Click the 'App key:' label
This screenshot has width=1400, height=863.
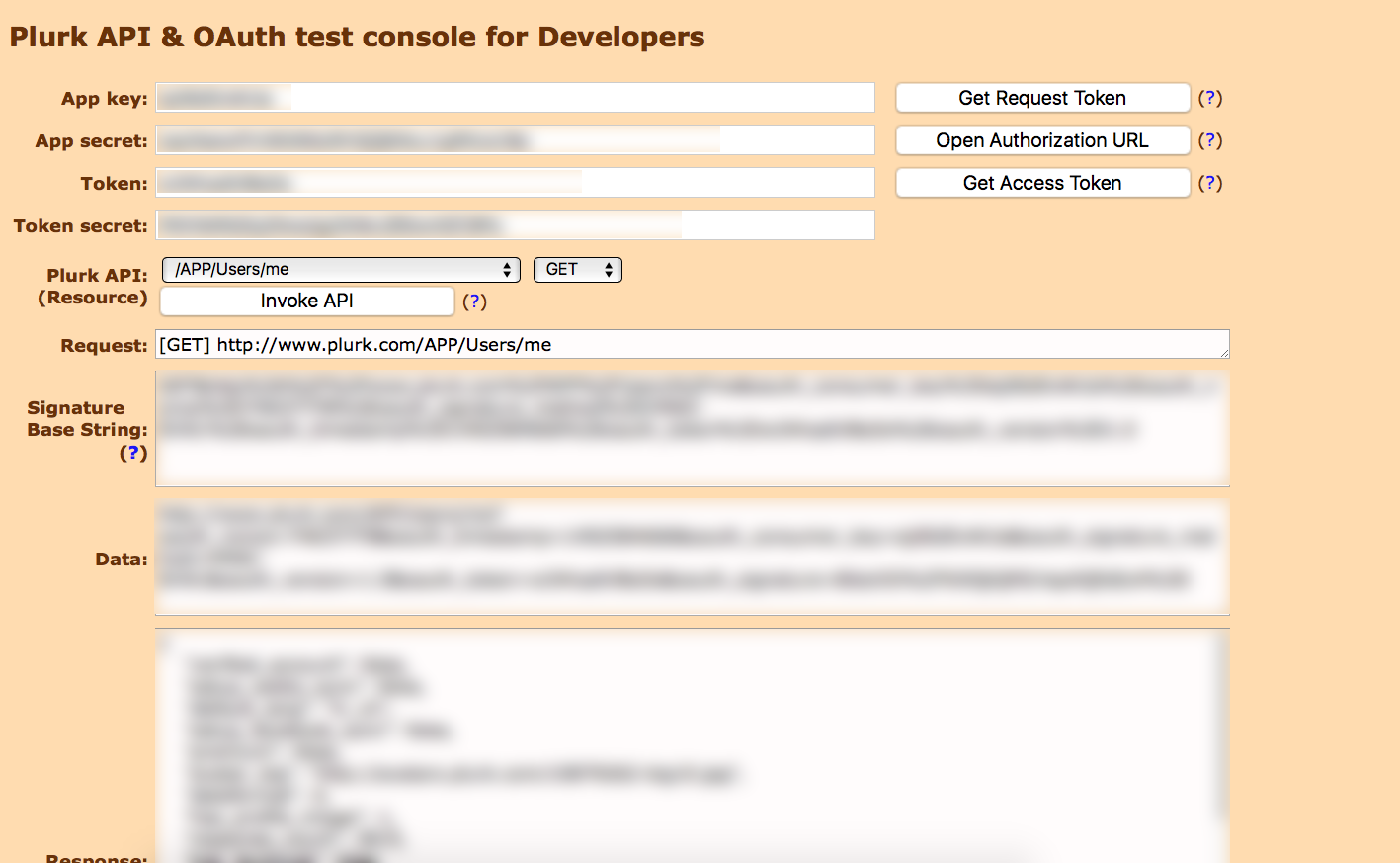(105, 99)
